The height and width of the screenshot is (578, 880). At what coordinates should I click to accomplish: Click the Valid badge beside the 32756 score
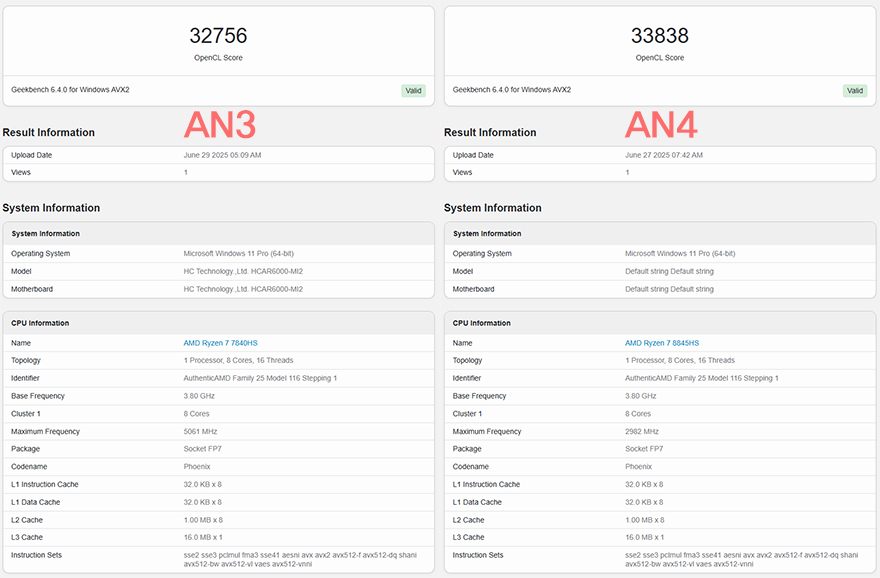click(x=413, y=91)
